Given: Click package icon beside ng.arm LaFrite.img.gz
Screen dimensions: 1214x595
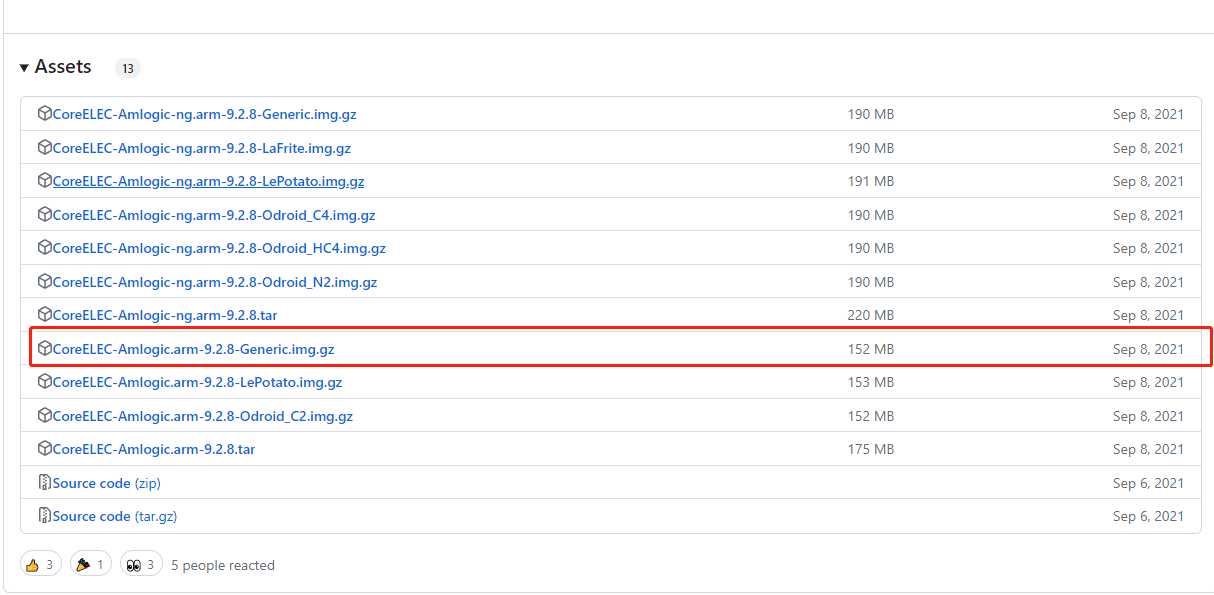Looking at the screenshot, I should 44,148.
